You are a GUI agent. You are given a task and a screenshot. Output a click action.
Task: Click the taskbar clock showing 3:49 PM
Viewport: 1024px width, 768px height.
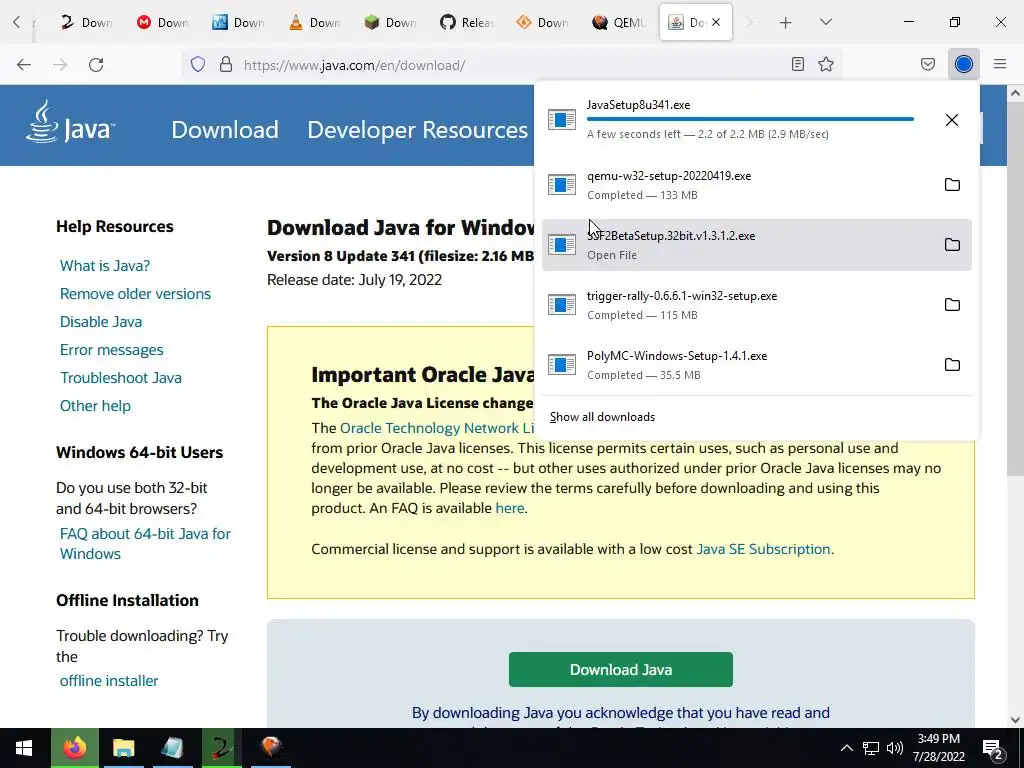[x=938, y=748]
